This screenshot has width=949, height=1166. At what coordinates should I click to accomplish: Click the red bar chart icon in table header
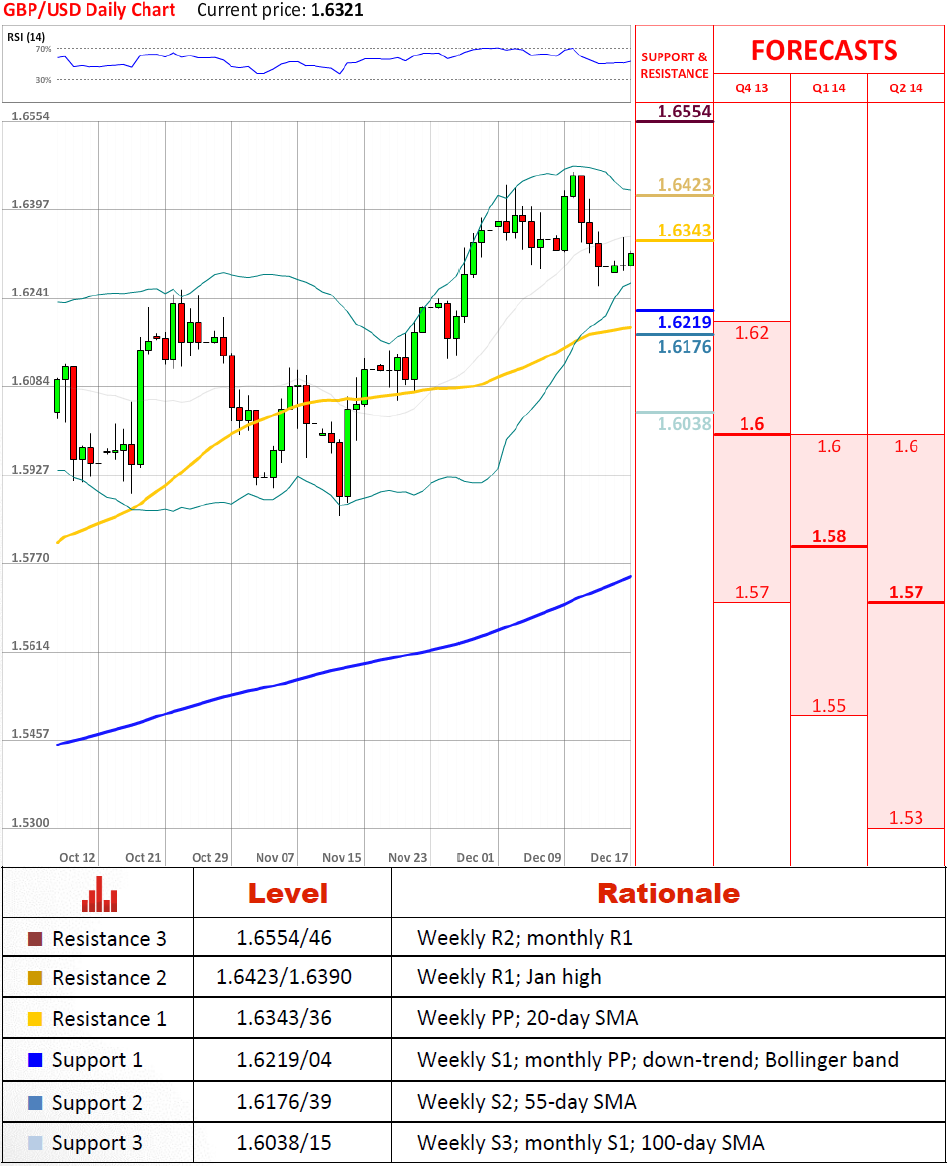(99, 893)
